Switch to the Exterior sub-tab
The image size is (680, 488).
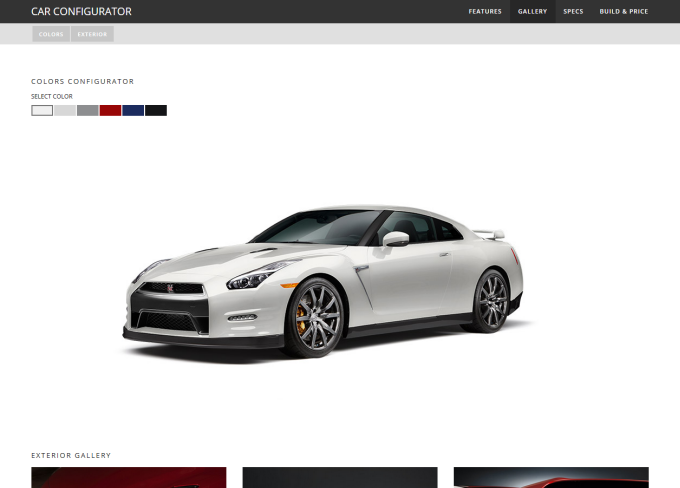(92, 34)
